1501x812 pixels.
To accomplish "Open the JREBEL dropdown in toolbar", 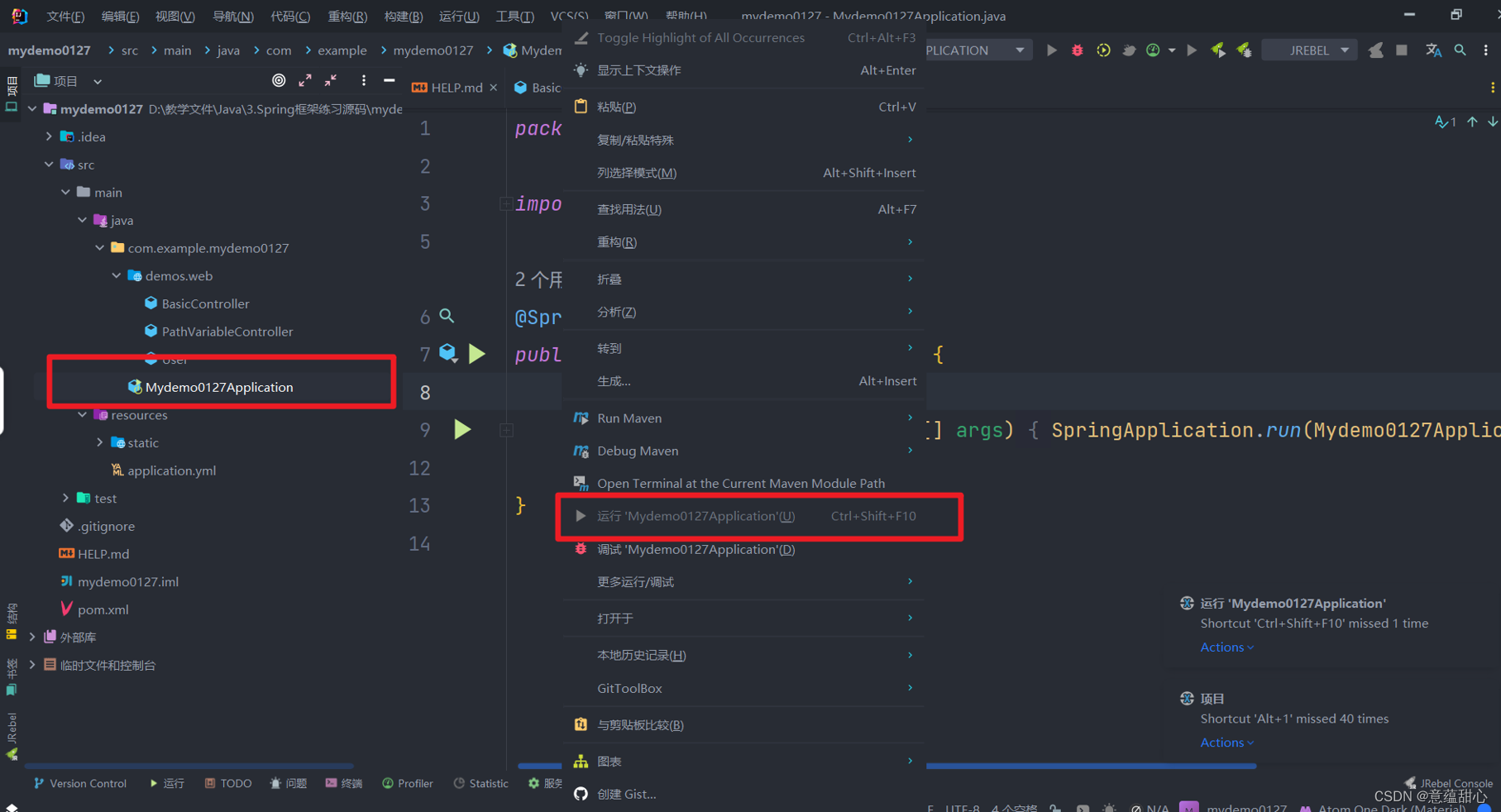I will click(1310, 50).
